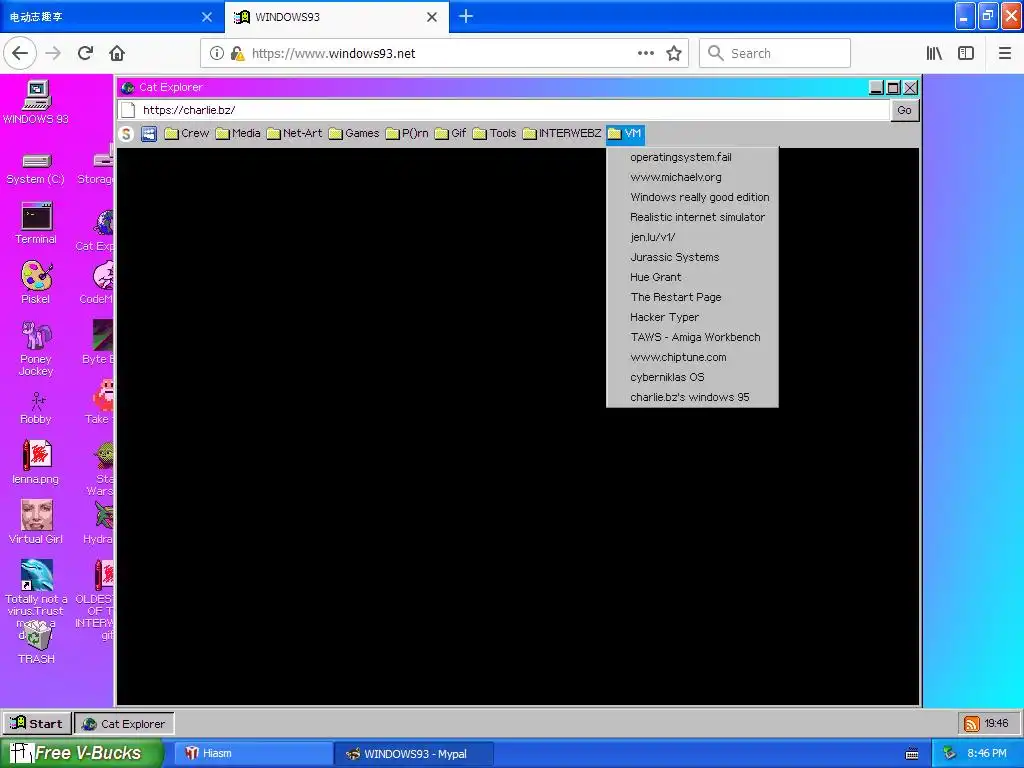Launch Virtual Girl desktop icon
1024x768 pixels.
pos(36,522)
